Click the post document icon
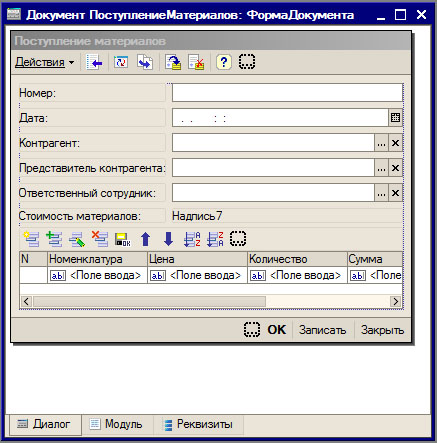Viewport: 437px width, 443px height. 173,62
